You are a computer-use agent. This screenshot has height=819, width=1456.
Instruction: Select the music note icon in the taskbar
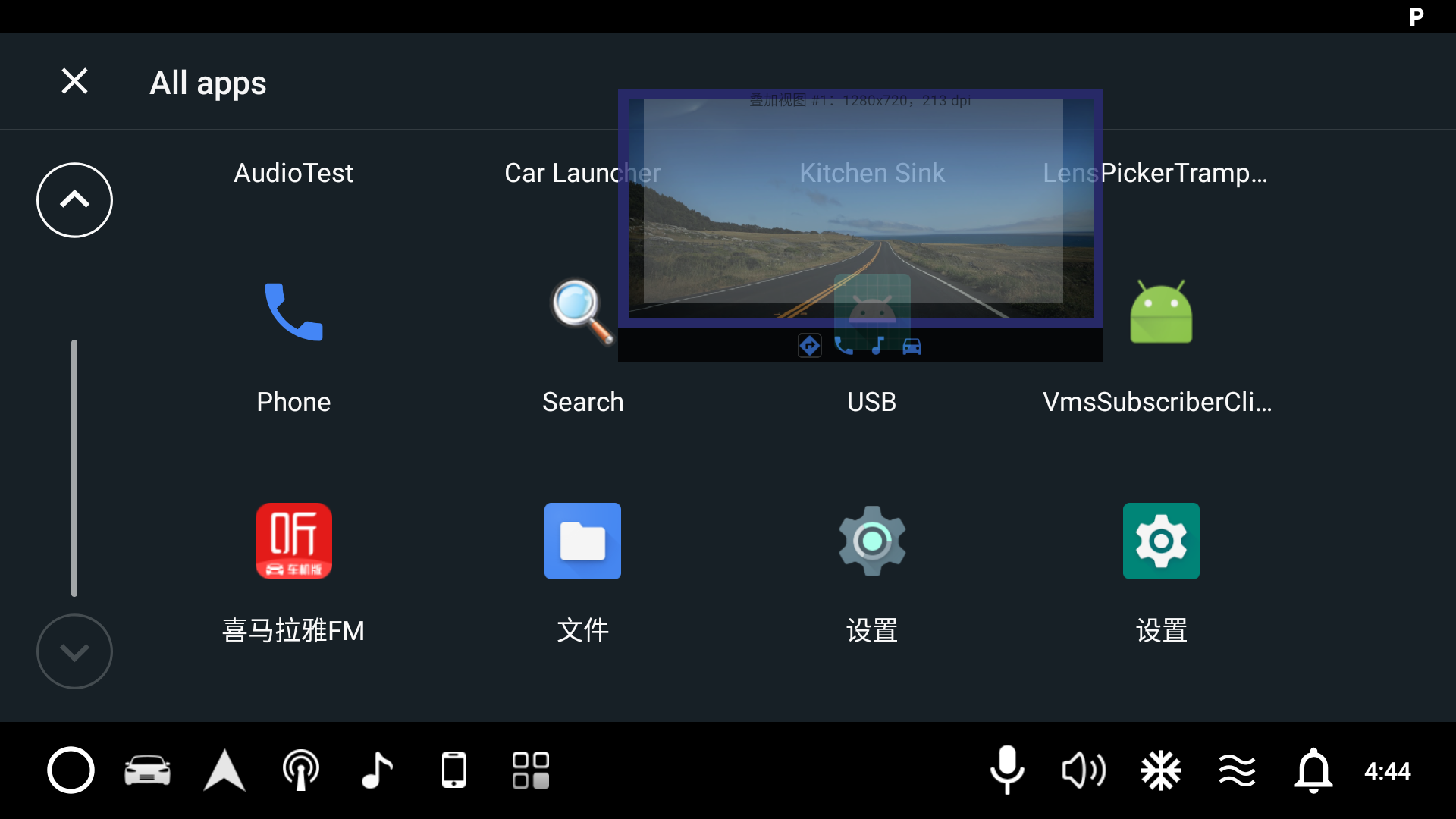(377, 770)
